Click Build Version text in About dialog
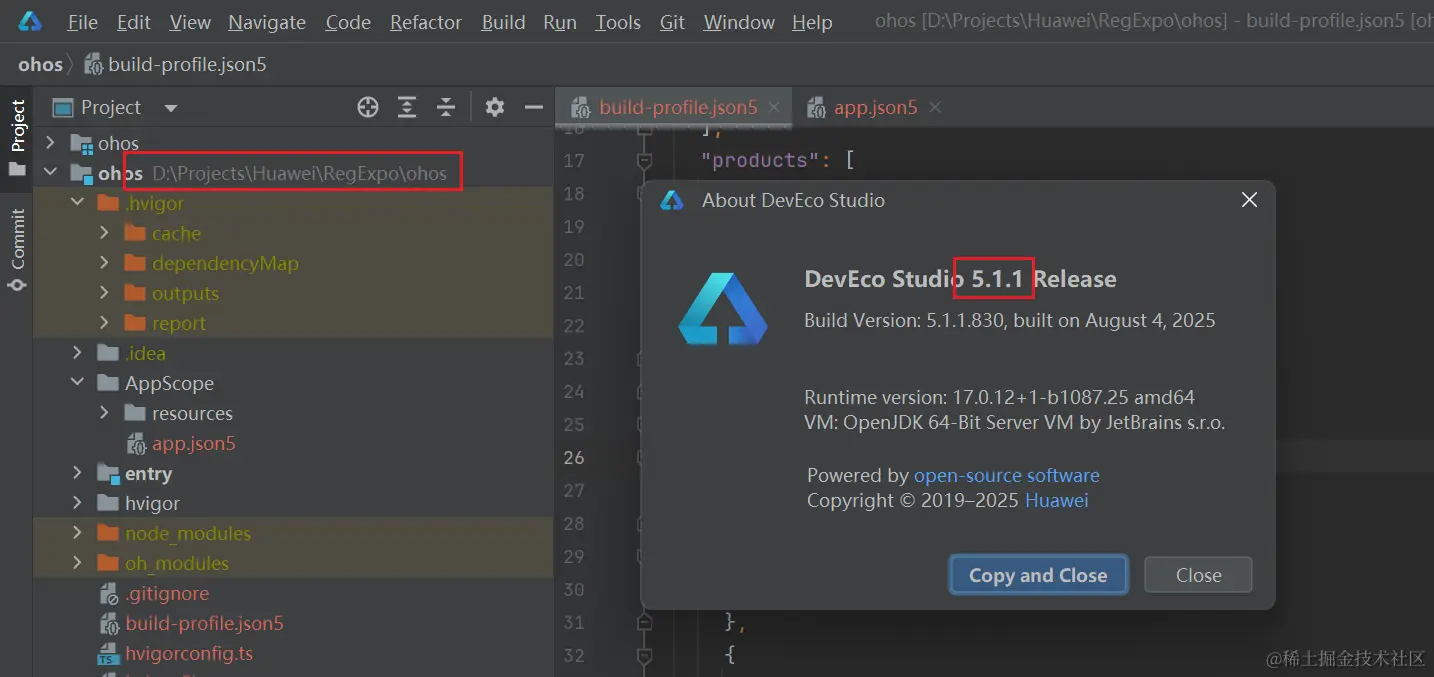Screen dimensions: 1434x677 [1009, 320]
